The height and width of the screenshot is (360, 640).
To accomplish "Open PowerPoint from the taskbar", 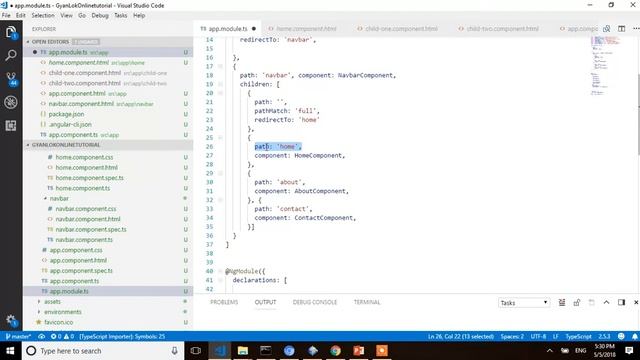I will pos(359,351).
